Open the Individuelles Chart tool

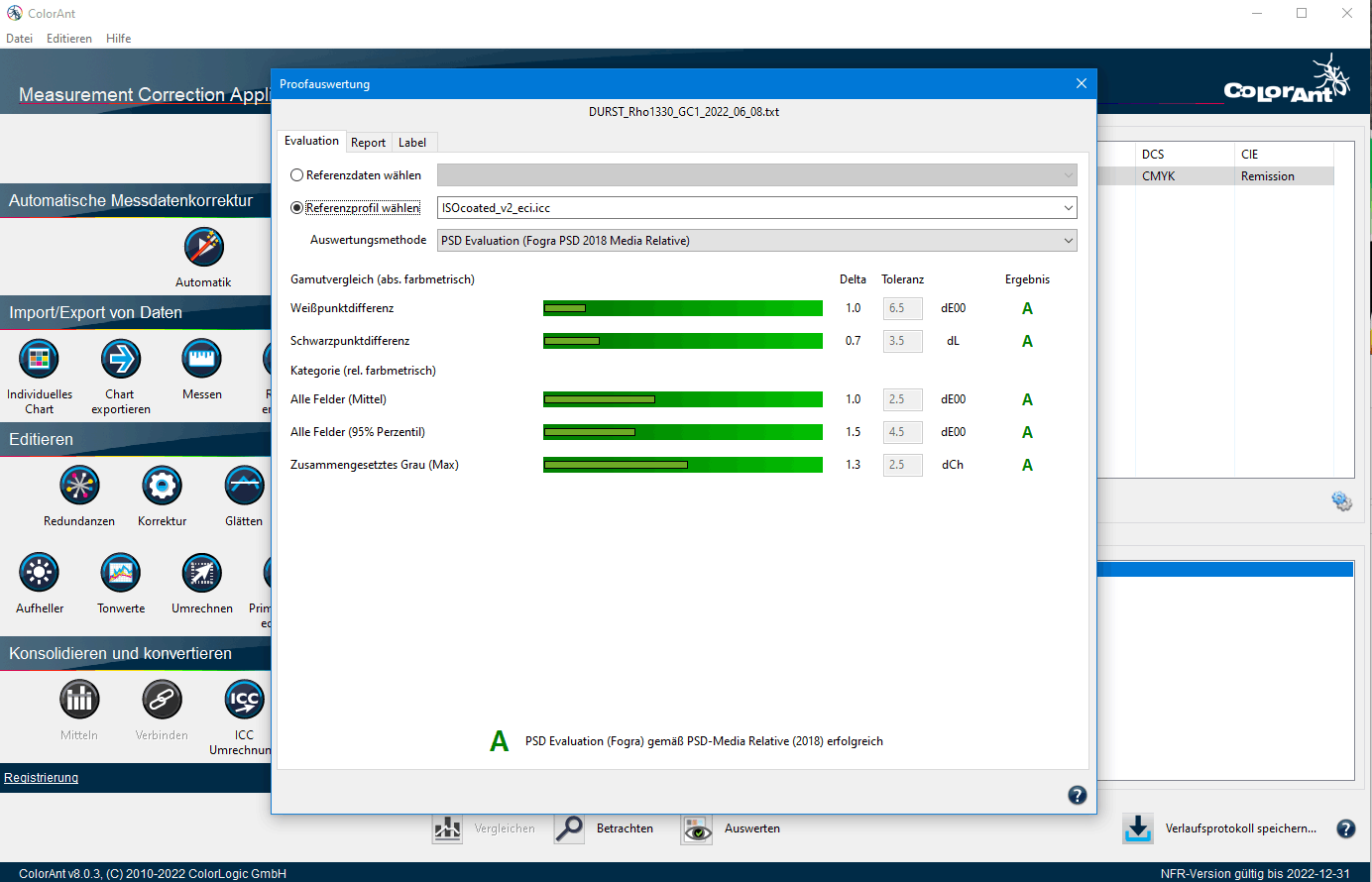pyautogui.click(x=39, y=359)
